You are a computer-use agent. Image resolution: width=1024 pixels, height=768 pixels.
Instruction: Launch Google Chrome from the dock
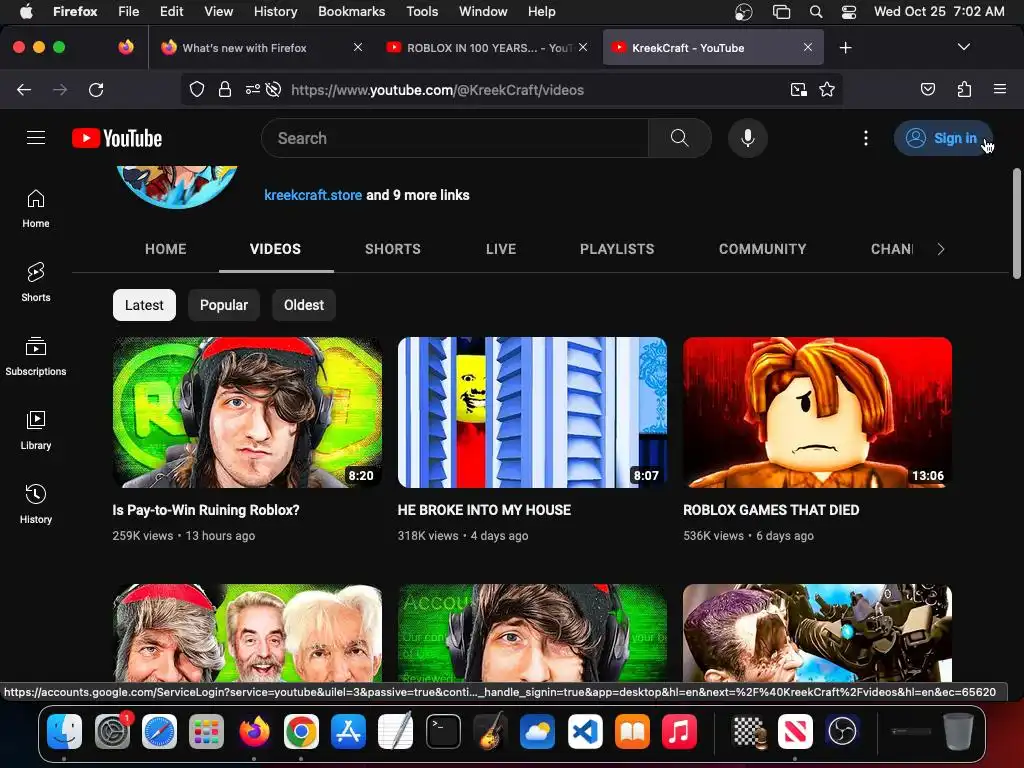click(301, 731)
